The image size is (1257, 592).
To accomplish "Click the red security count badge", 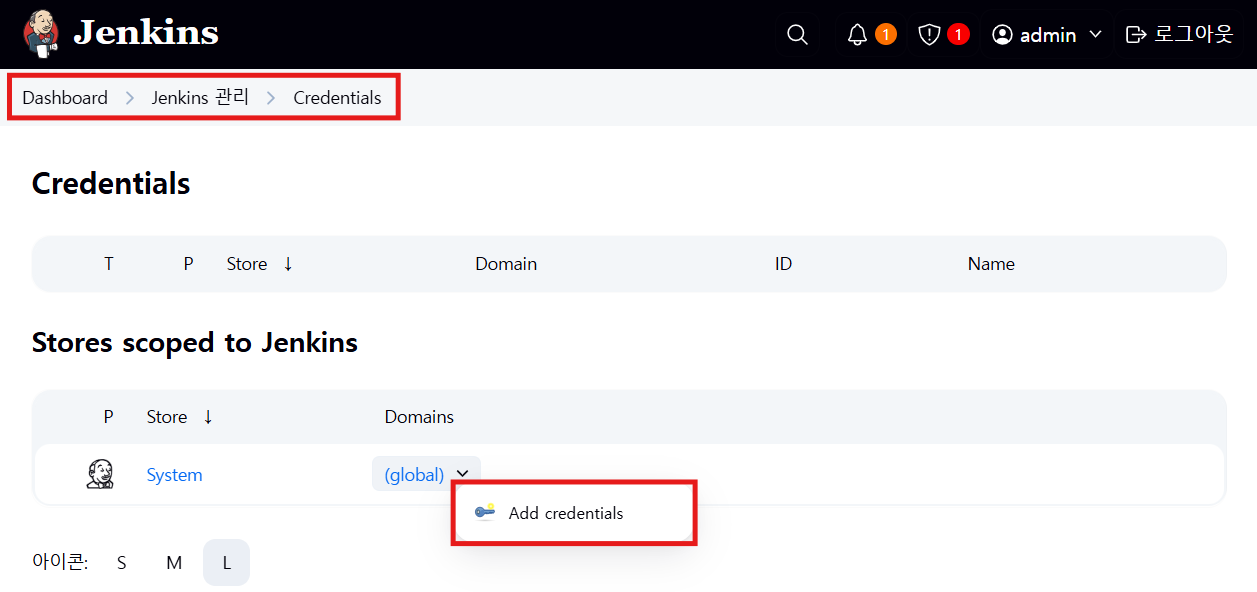I will (x=958, y=35).
